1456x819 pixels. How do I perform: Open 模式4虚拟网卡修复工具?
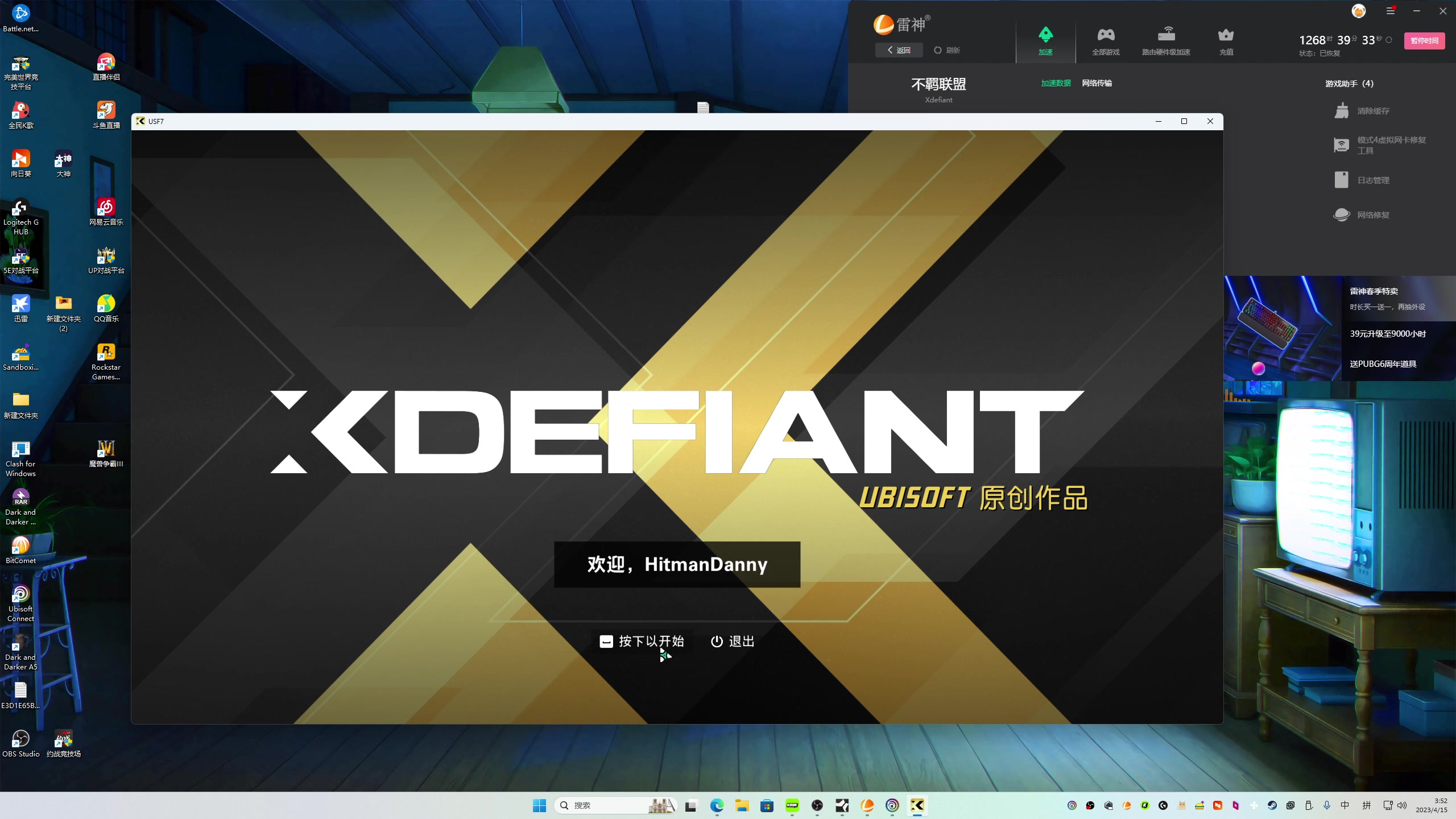pos(1379,145)
